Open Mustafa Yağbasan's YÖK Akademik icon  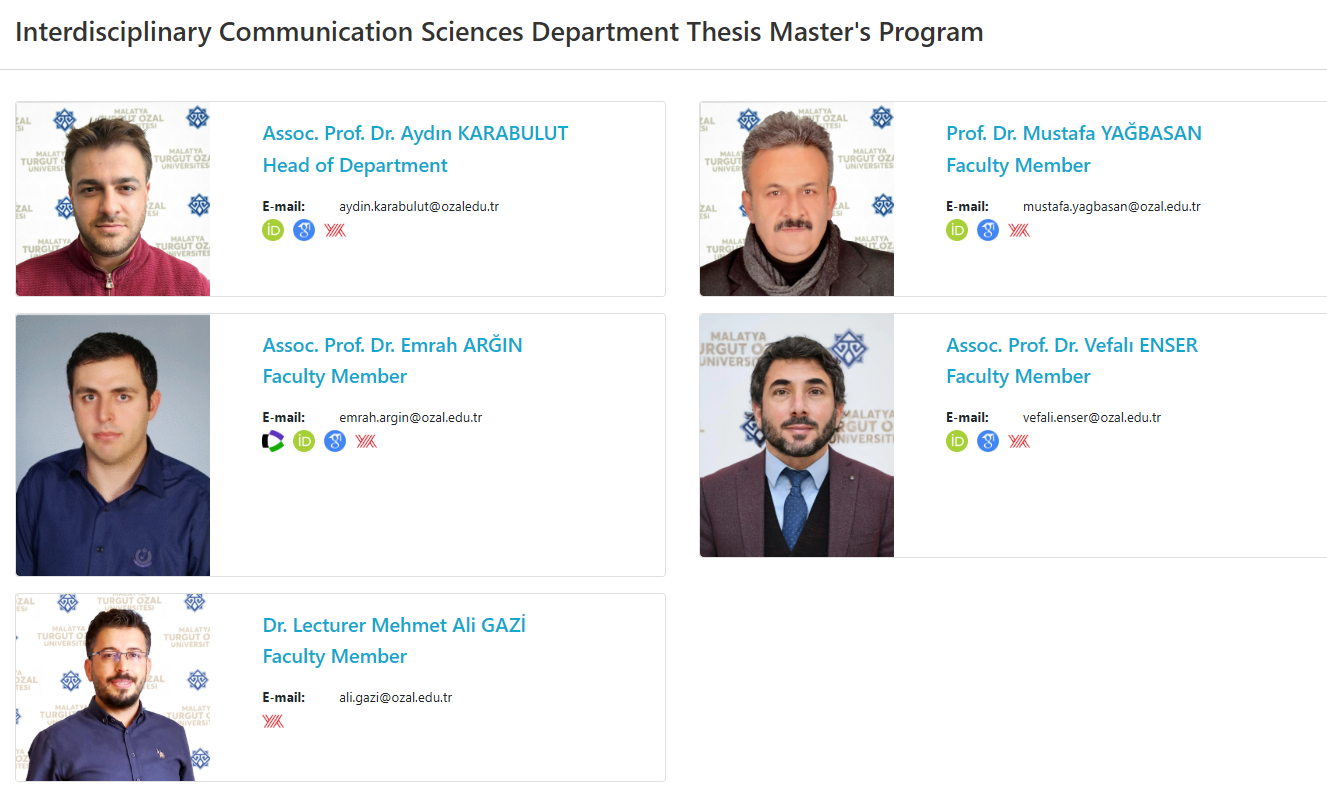(x=1019, y=231)
